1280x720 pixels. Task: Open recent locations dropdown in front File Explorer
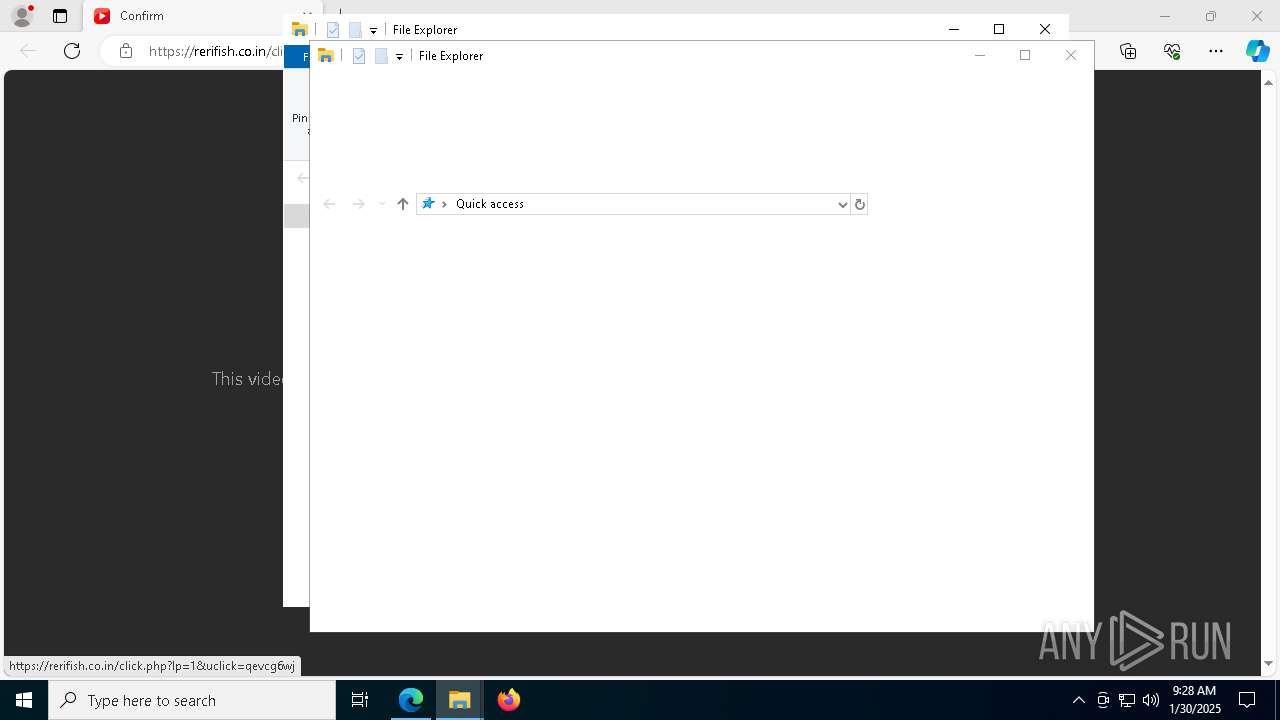coord(382,204)
